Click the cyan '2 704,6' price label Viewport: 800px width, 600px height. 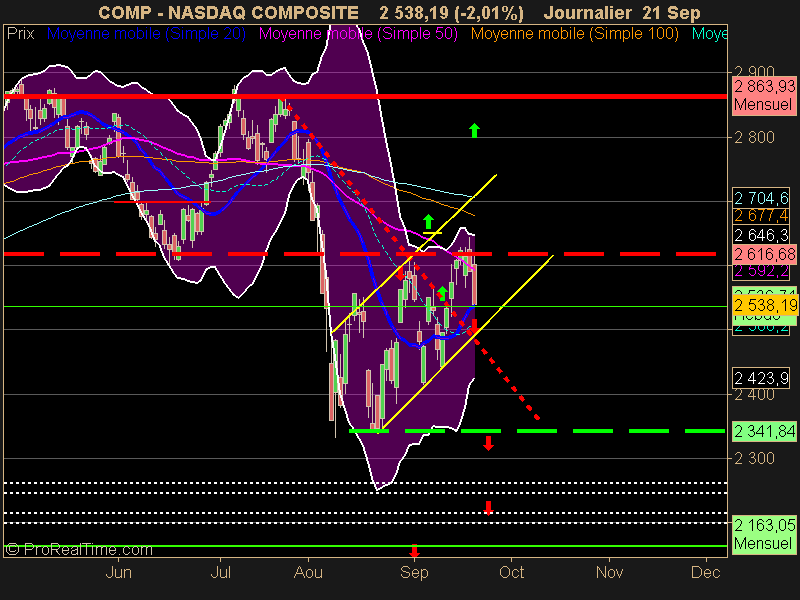pyautogui.click(x=761, y=197)
